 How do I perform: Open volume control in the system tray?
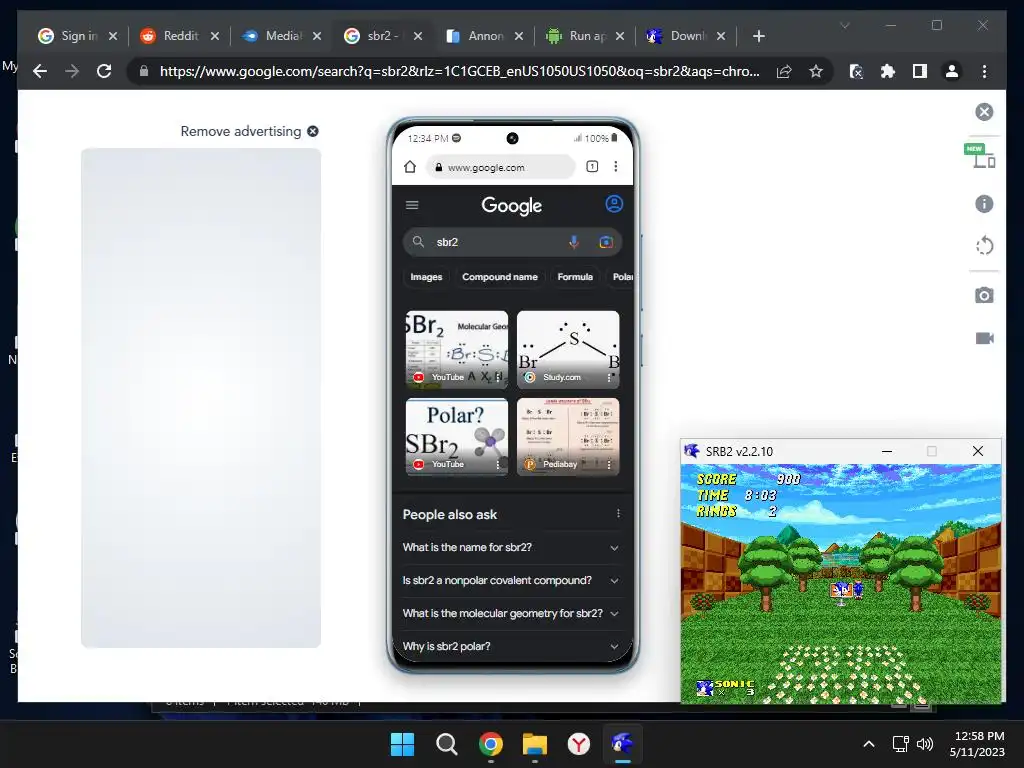coord(925,744)
